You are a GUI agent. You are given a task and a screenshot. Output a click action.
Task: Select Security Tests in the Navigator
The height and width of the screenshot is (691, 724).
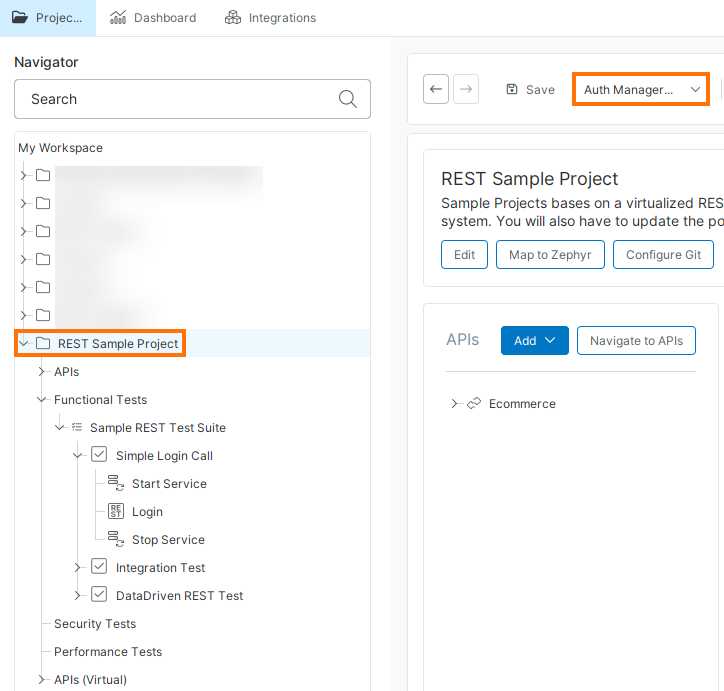pos(95,624)
